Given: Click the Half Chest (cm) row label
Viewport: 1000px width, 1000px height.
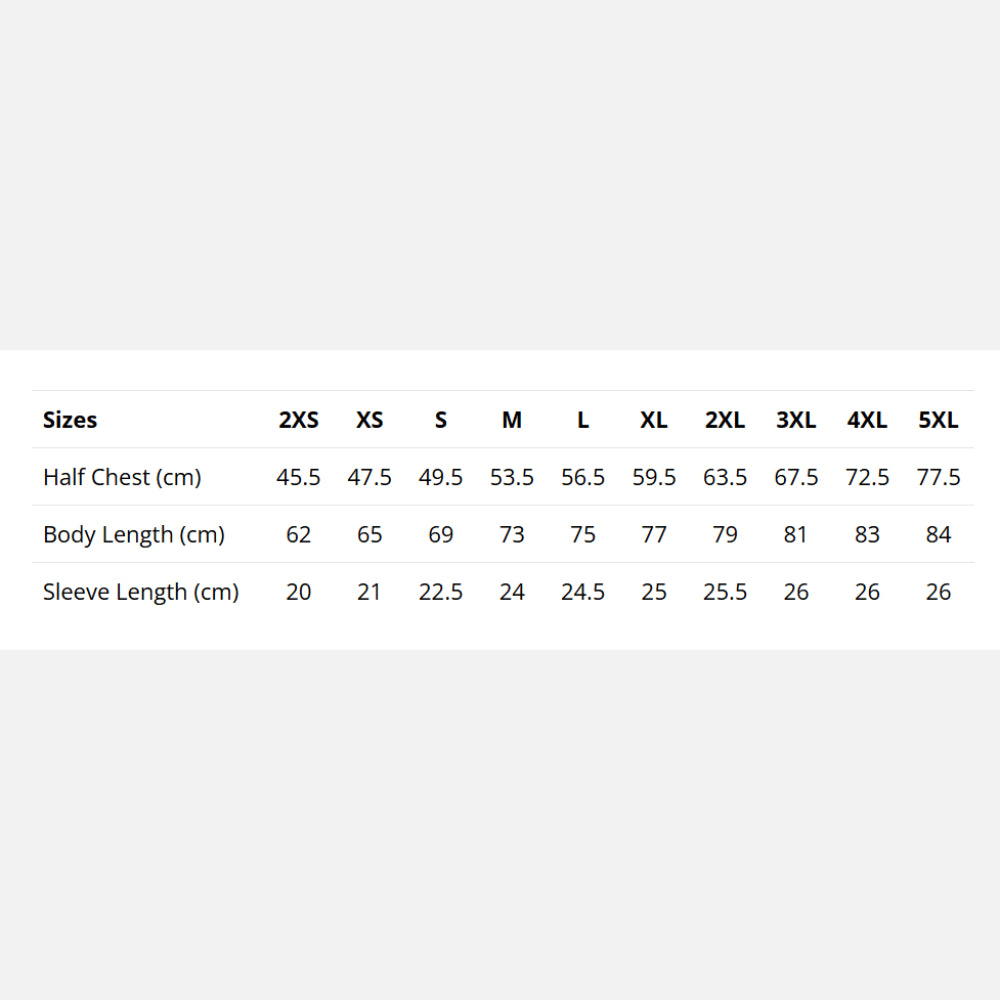Looking at the screenshot, I should click(122, 478).
